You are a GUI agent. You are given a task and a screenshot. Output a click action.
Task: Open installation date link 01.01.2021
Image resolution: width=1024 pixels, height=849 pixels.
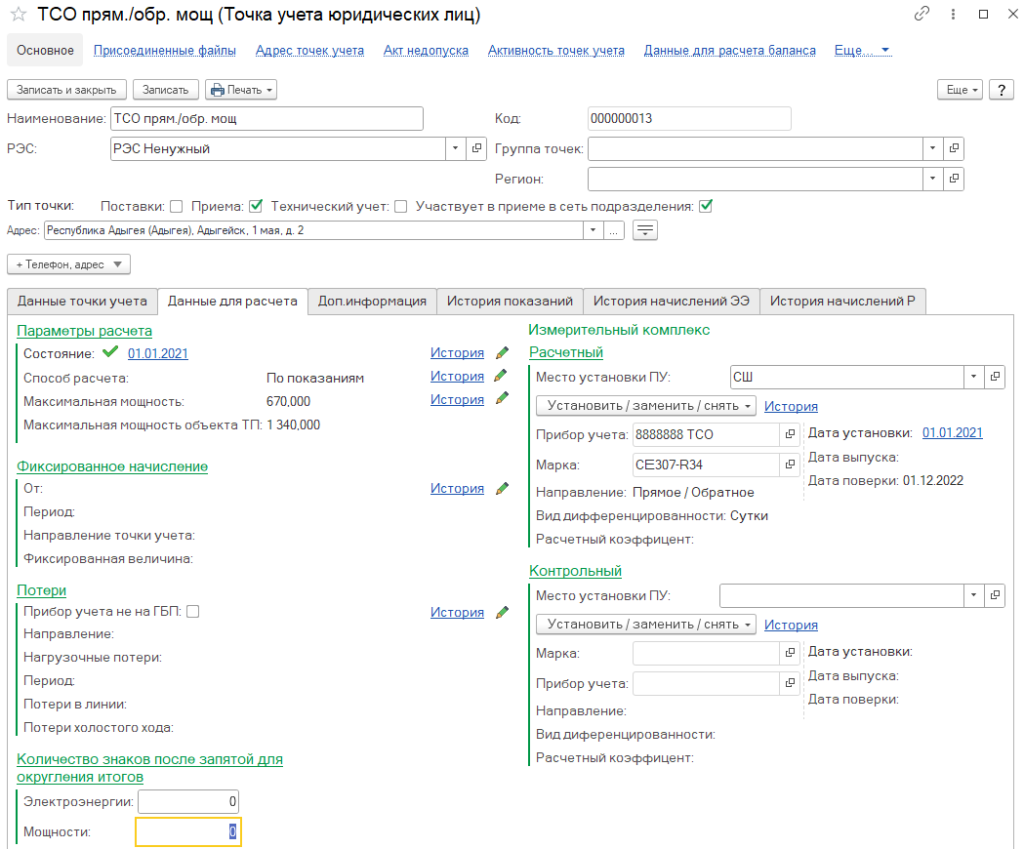coord(952,433)
